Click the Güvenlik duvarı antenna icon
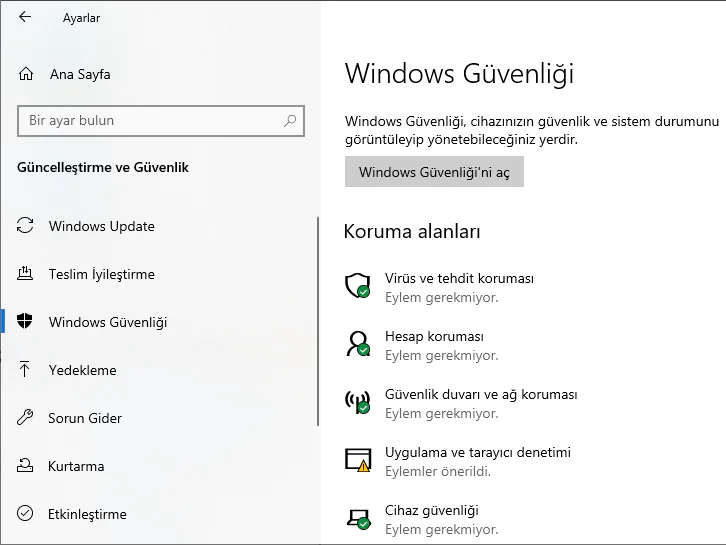 coord(357,401)
